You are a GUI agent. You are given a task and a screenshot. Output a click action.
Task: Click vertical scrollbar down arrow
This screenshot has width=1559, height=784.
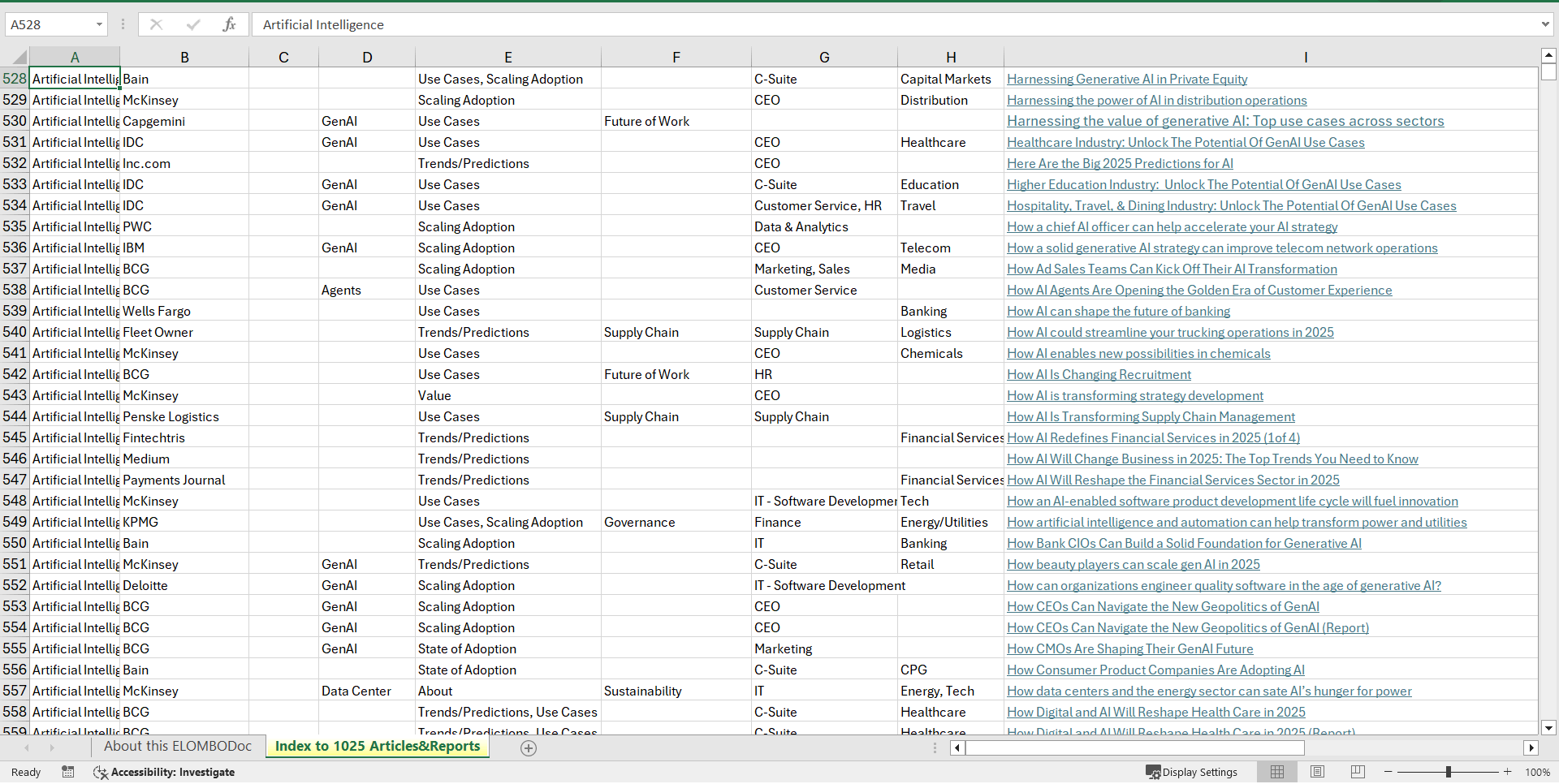1548,728
